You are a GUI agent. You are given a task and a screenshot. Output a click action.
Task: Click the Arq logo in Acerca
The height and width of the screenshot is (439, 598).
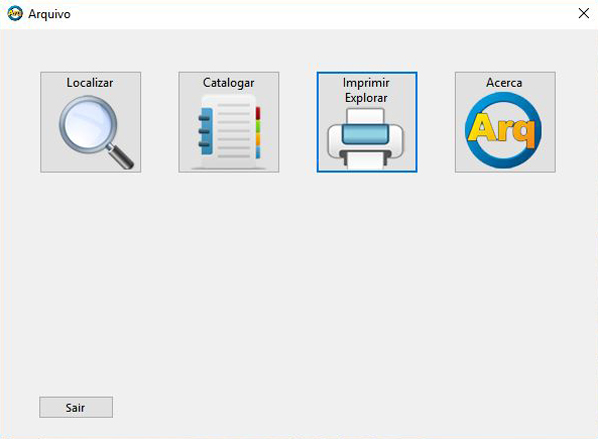[x=503, y=130]
